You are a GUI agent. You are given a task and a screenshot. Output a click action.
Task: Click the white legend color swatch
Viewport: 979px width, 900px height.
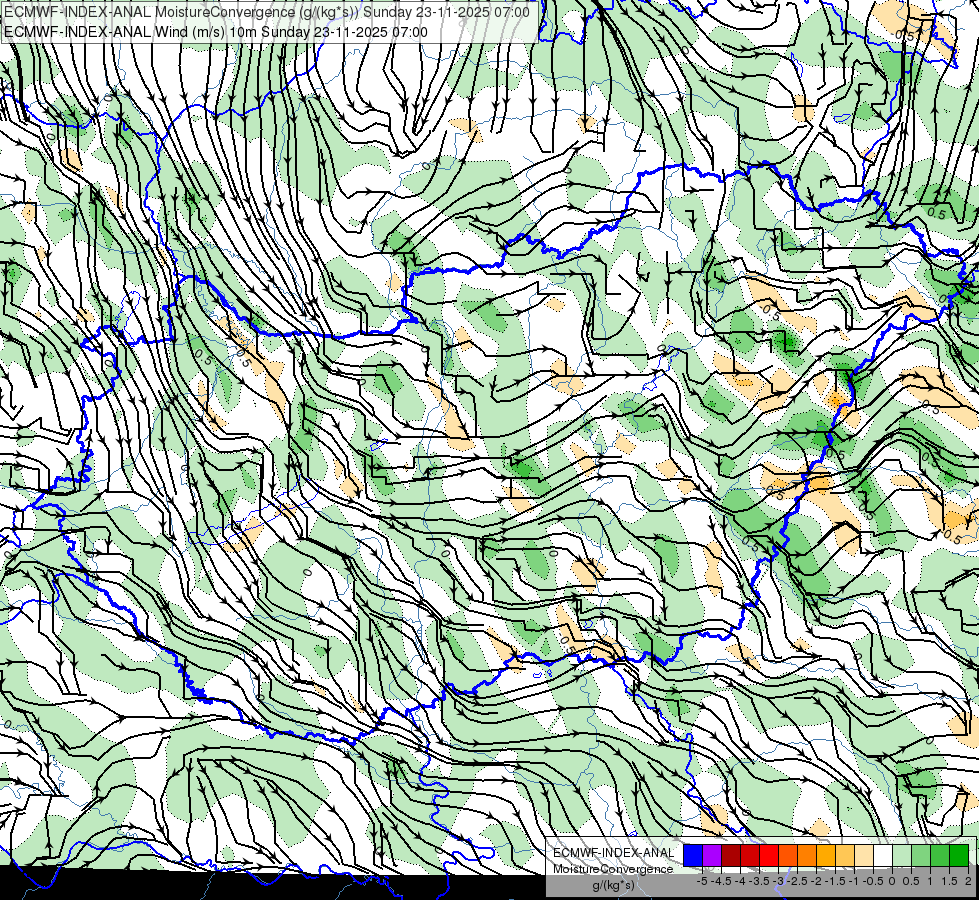[883, 856]
